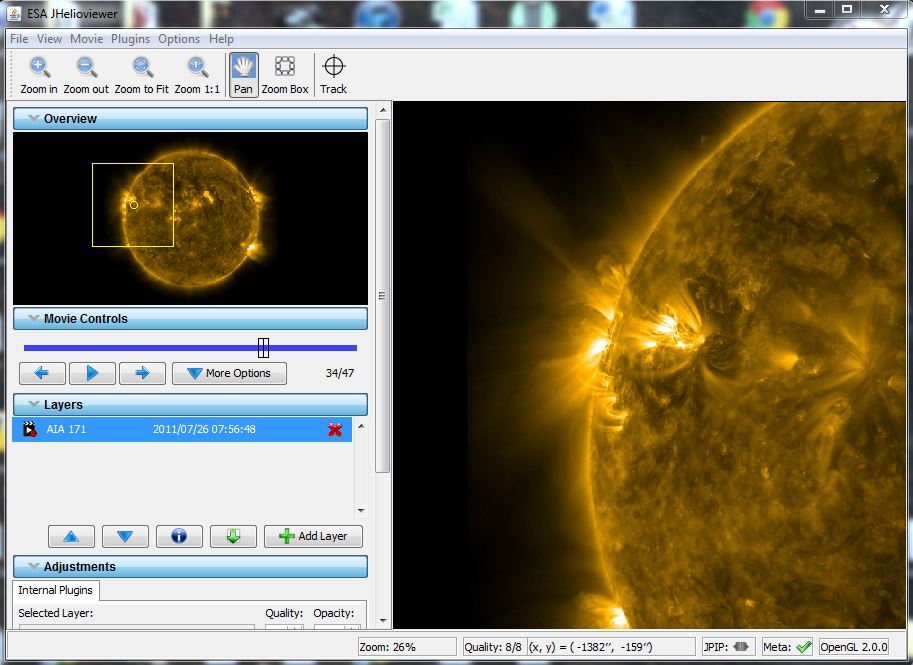The height and width of the screenshot is (665, 913).
Task: Show layer metadata info button
Action: (179, 536)
